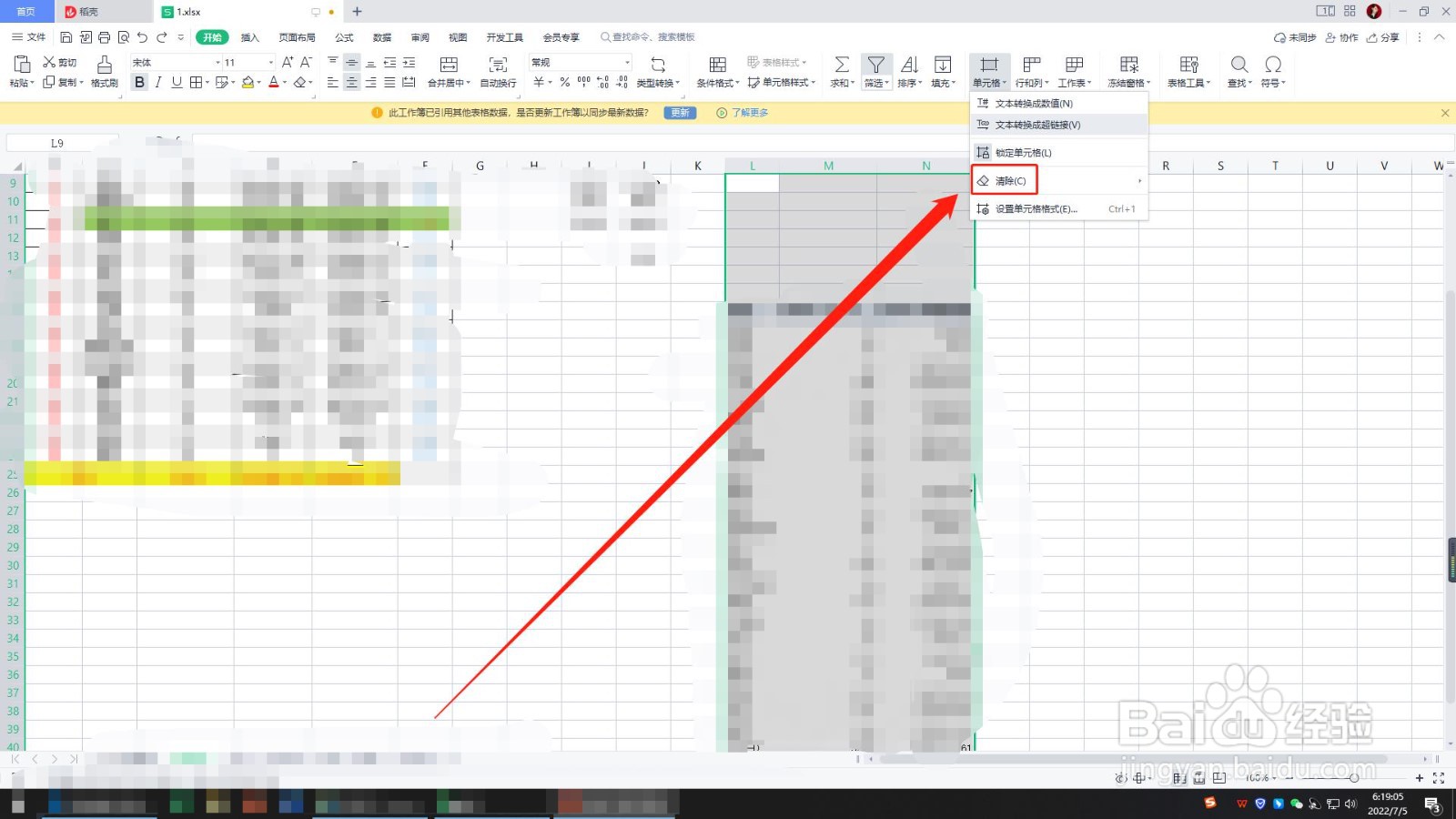
Task: Open the font name dropdown (宋体)
Action: [x=217, y=63]
